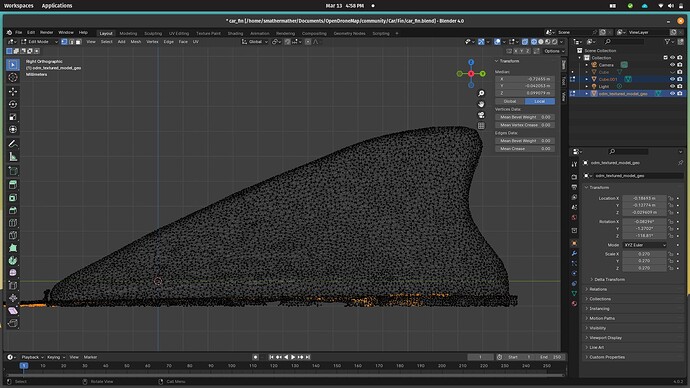
Task: Open the Mesh menu
Action: point(136,42)
